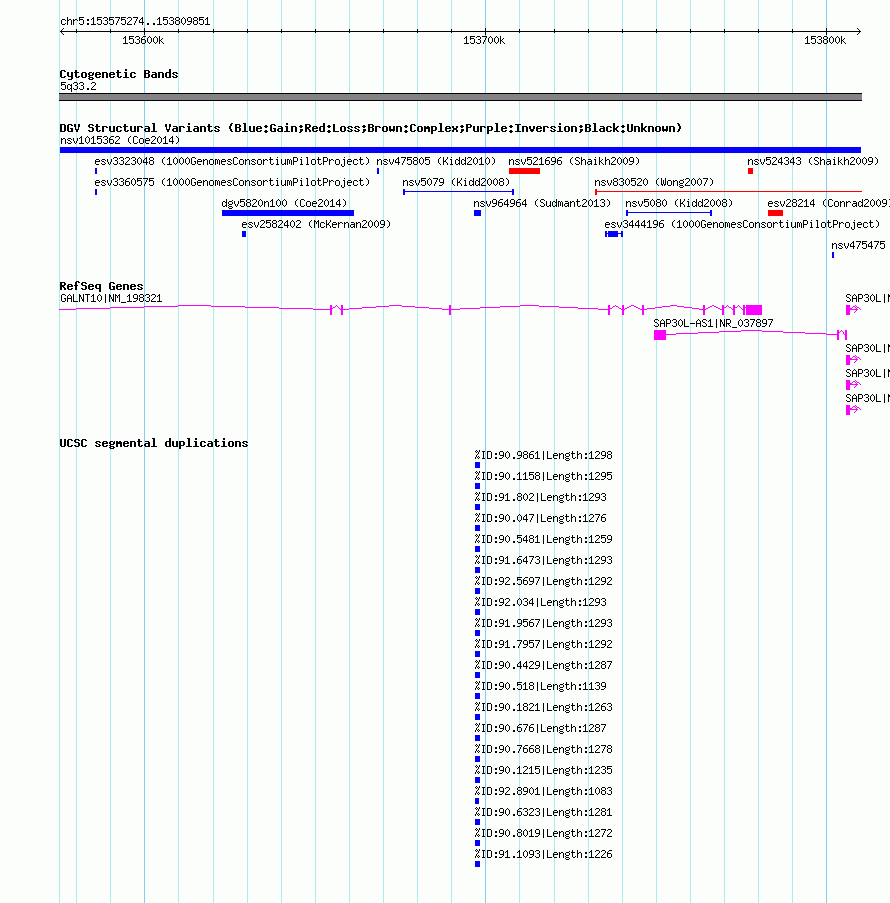Click the 153600k ruler tick label

tap(143, 40)
